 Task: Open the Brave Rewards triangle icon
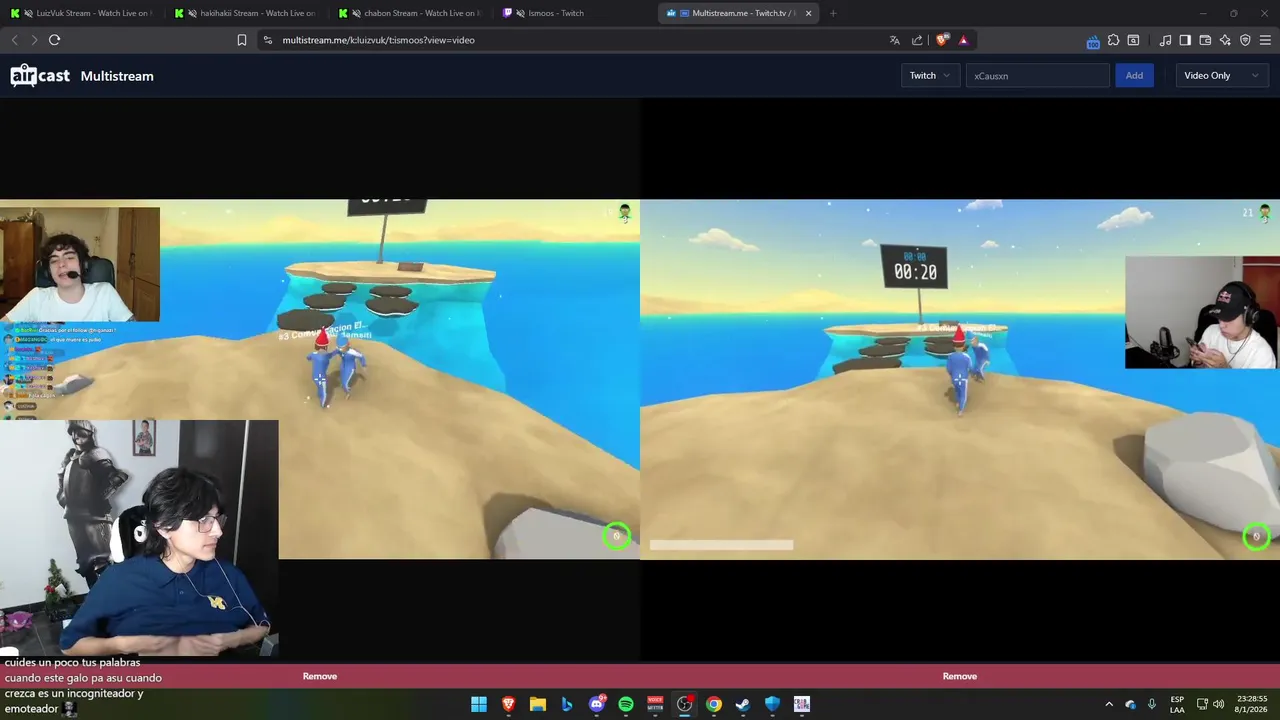(963, 40)
